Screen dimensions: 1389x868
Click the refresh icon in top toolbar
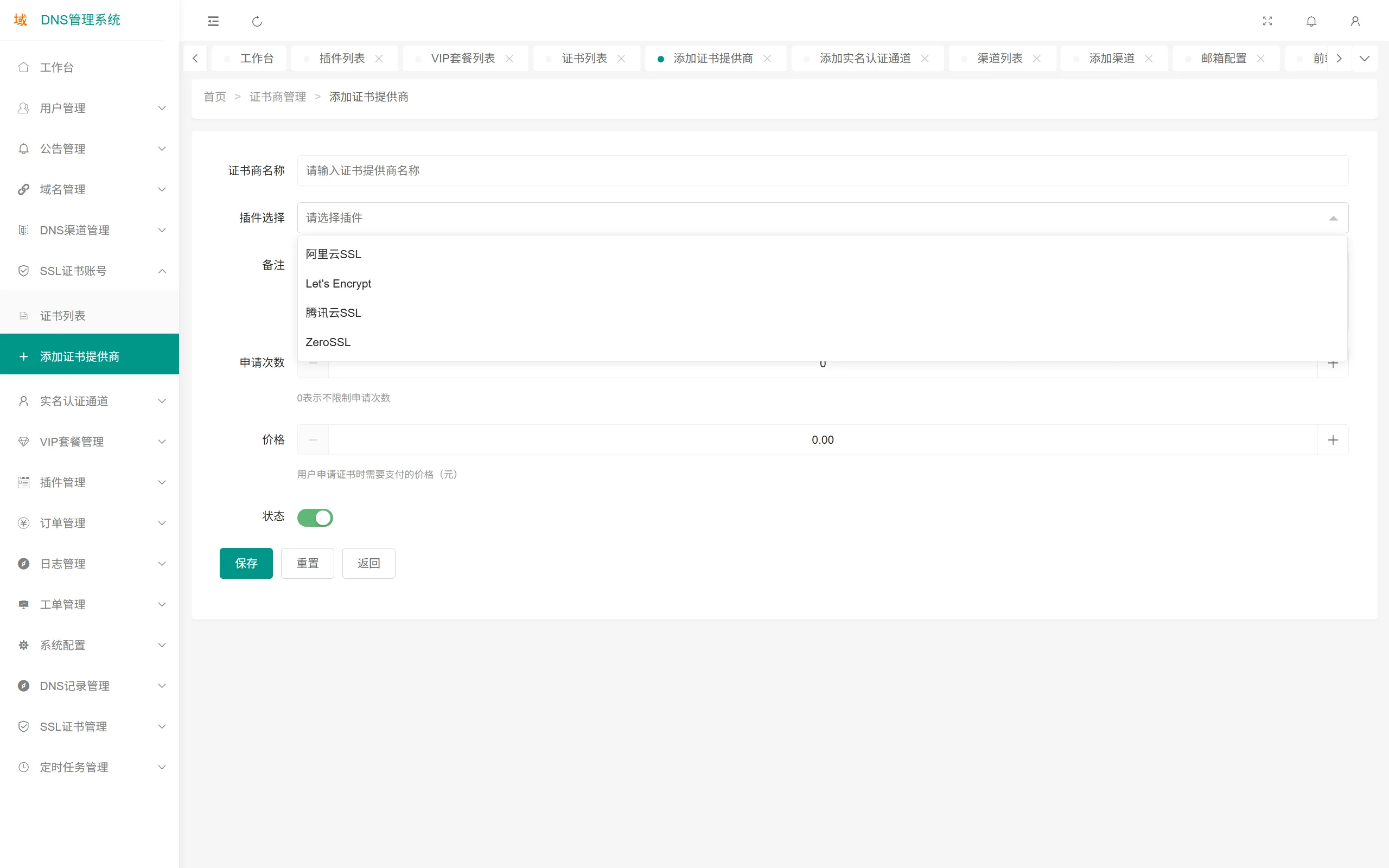[x=257, y=21]
